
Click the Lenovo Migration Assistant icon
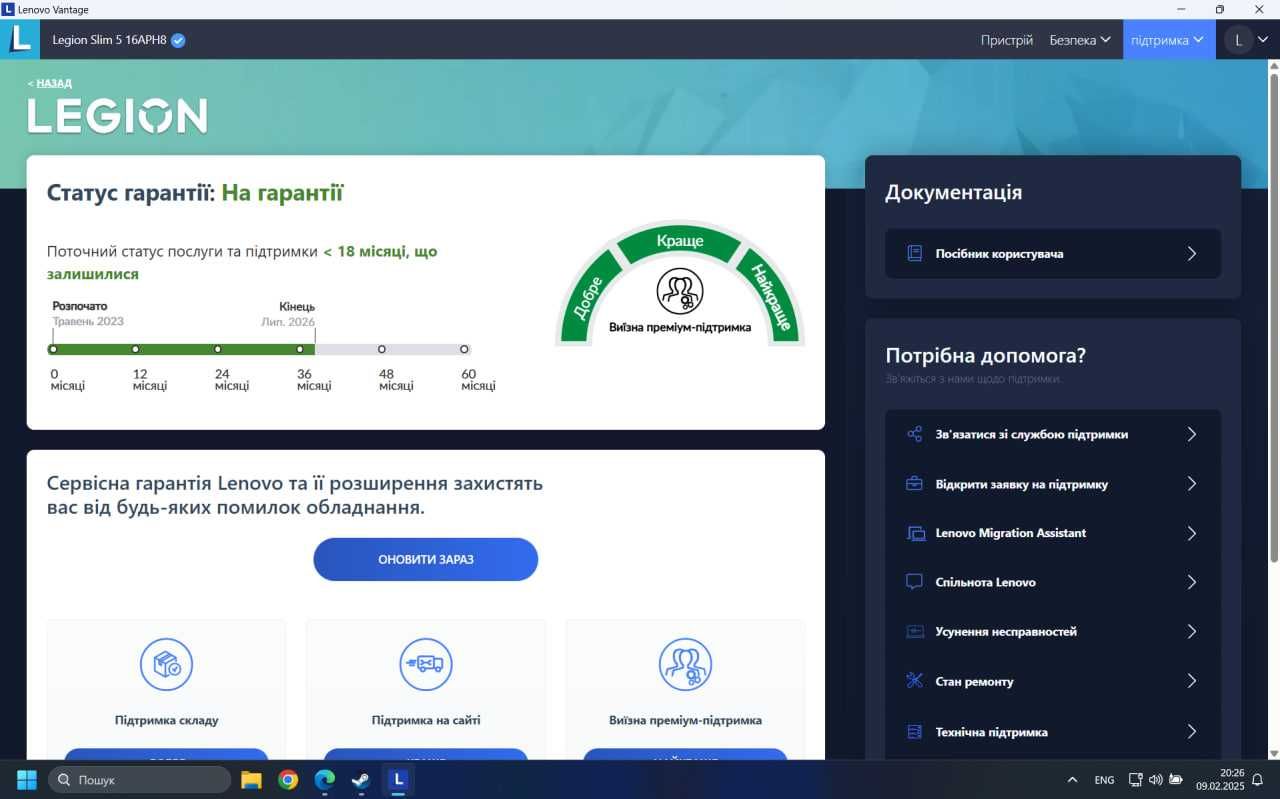coord(915,533)
